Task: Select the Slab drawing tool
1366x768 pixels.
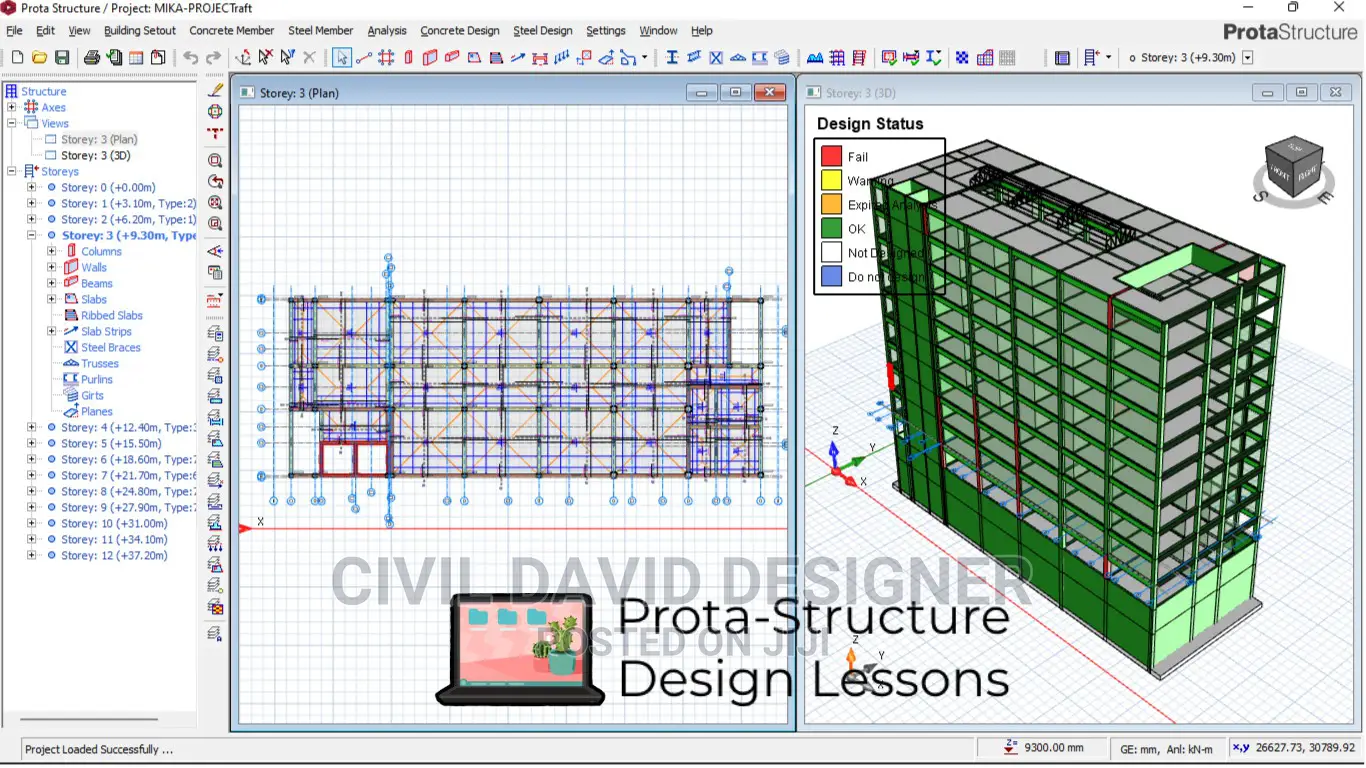Action: 474,58
